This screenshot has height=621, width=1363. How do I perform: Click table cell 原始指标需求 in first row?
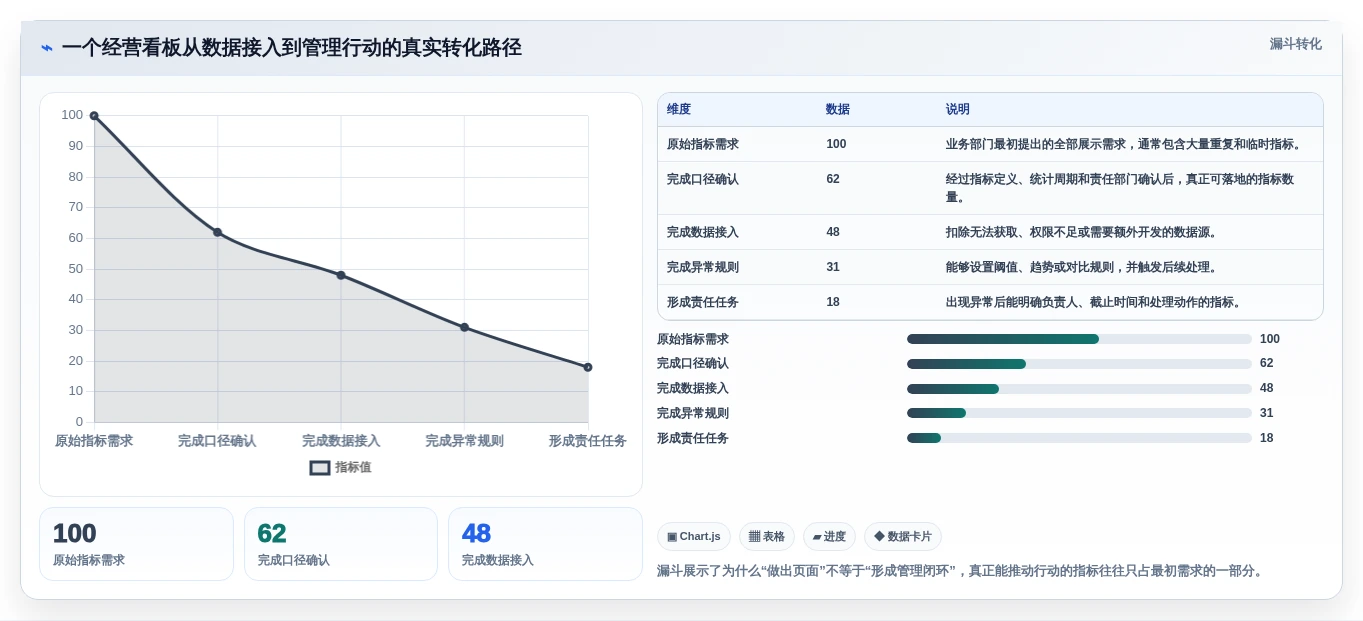coord(703,144)
